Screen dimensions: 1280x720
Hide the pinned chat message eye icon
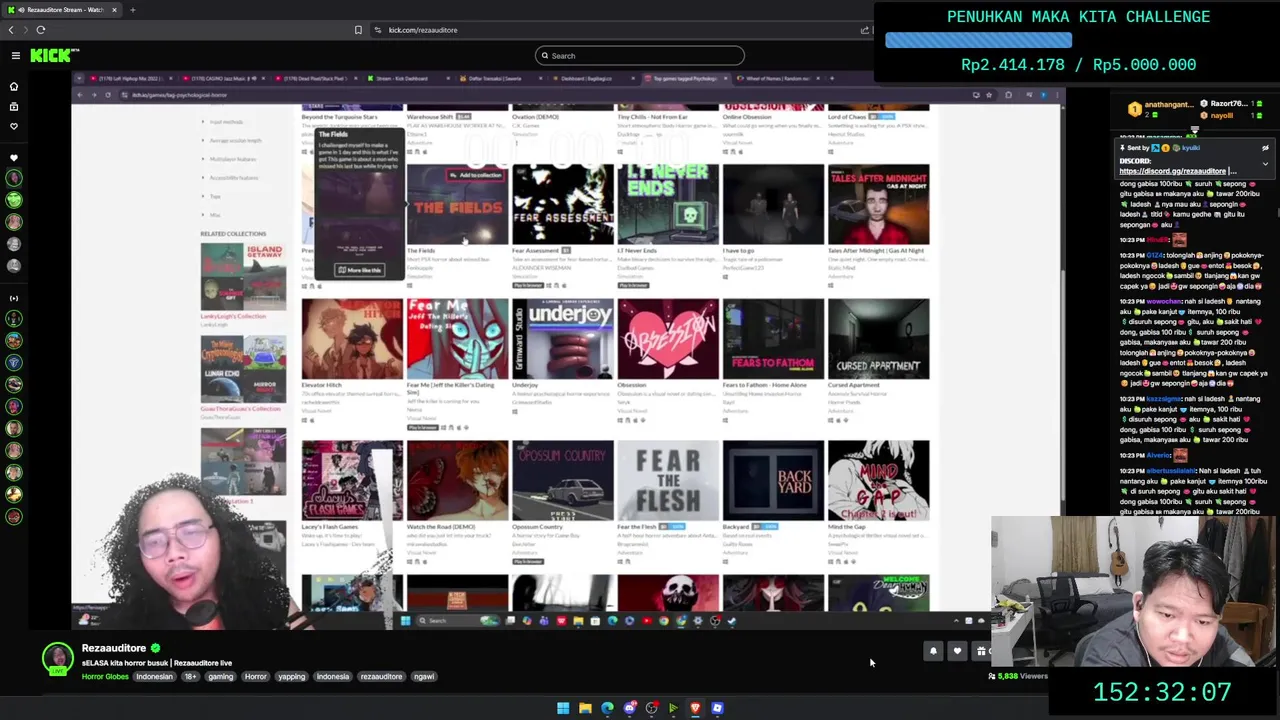[x=1265, y=148]
